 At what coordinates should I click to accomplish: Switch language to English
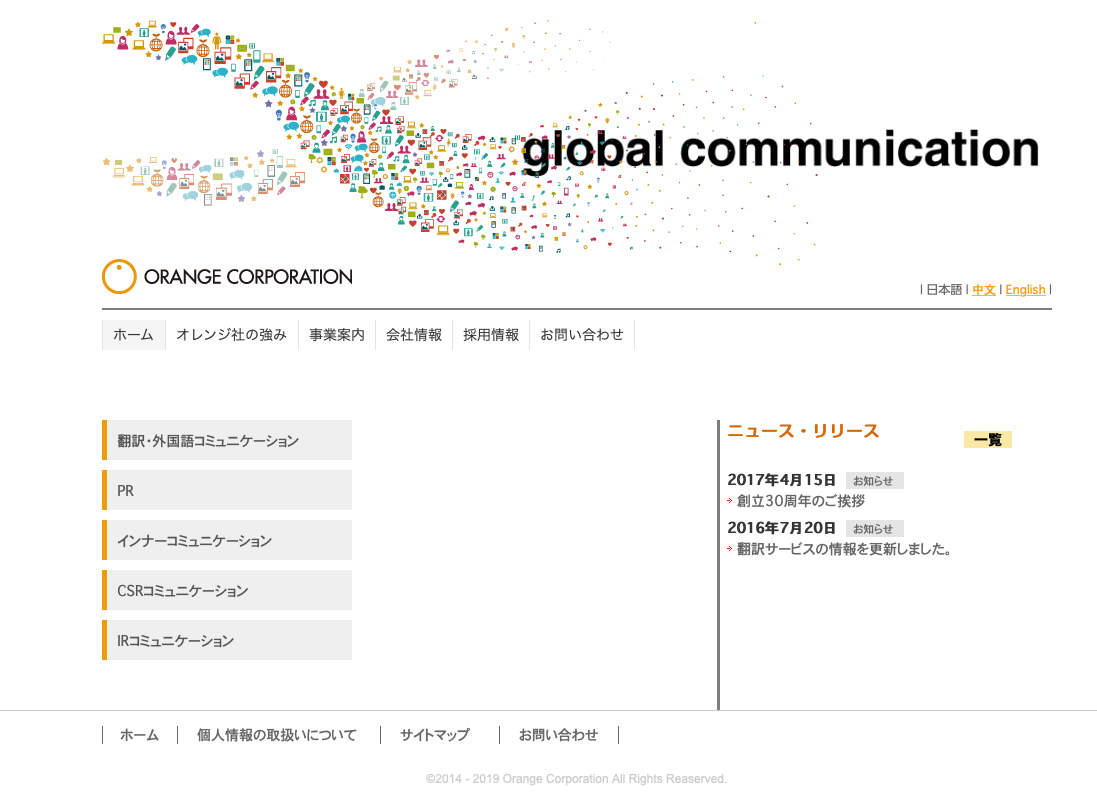tap(1026, 290)
